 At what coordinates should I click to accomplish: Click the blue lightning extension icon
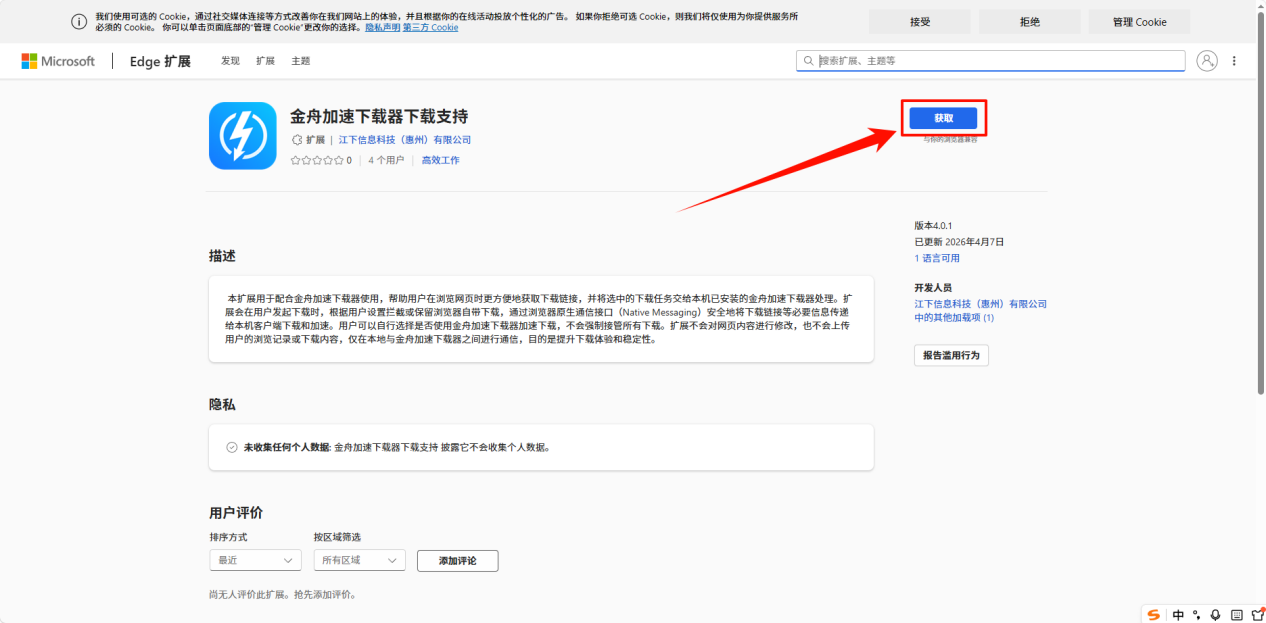pyautogui.click(x=242, y=136)
